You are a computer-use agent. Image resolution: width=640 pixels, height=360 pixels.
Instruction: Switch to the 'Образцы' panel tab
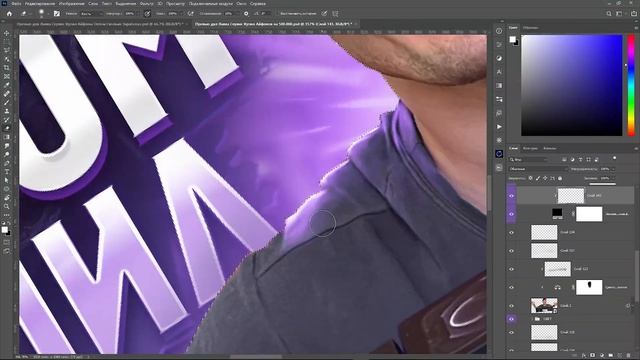[531, 28]
